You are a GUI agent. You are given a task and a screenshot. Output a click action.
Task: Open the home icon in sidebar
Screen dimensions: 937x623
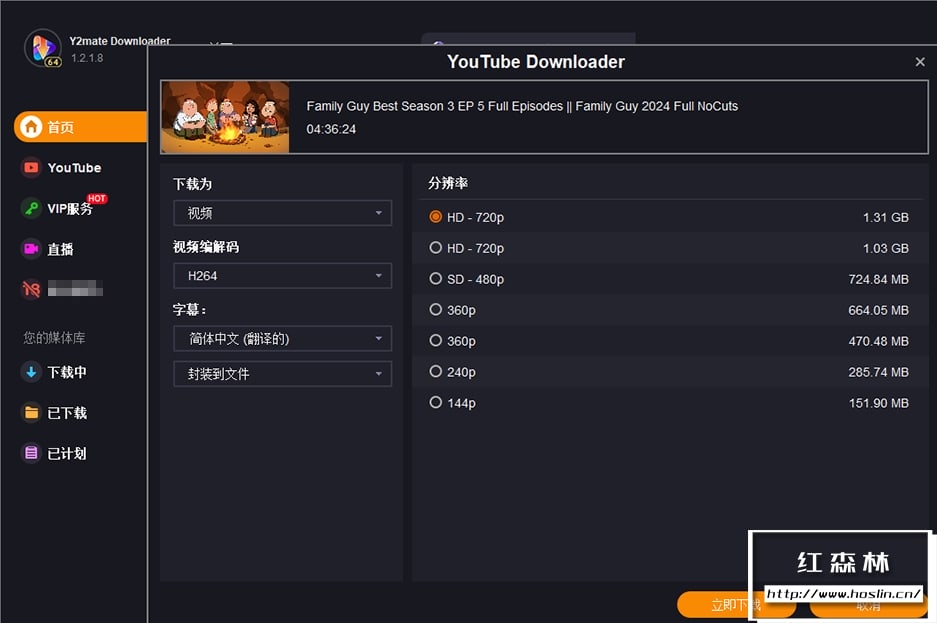click(x=31, y=127)
